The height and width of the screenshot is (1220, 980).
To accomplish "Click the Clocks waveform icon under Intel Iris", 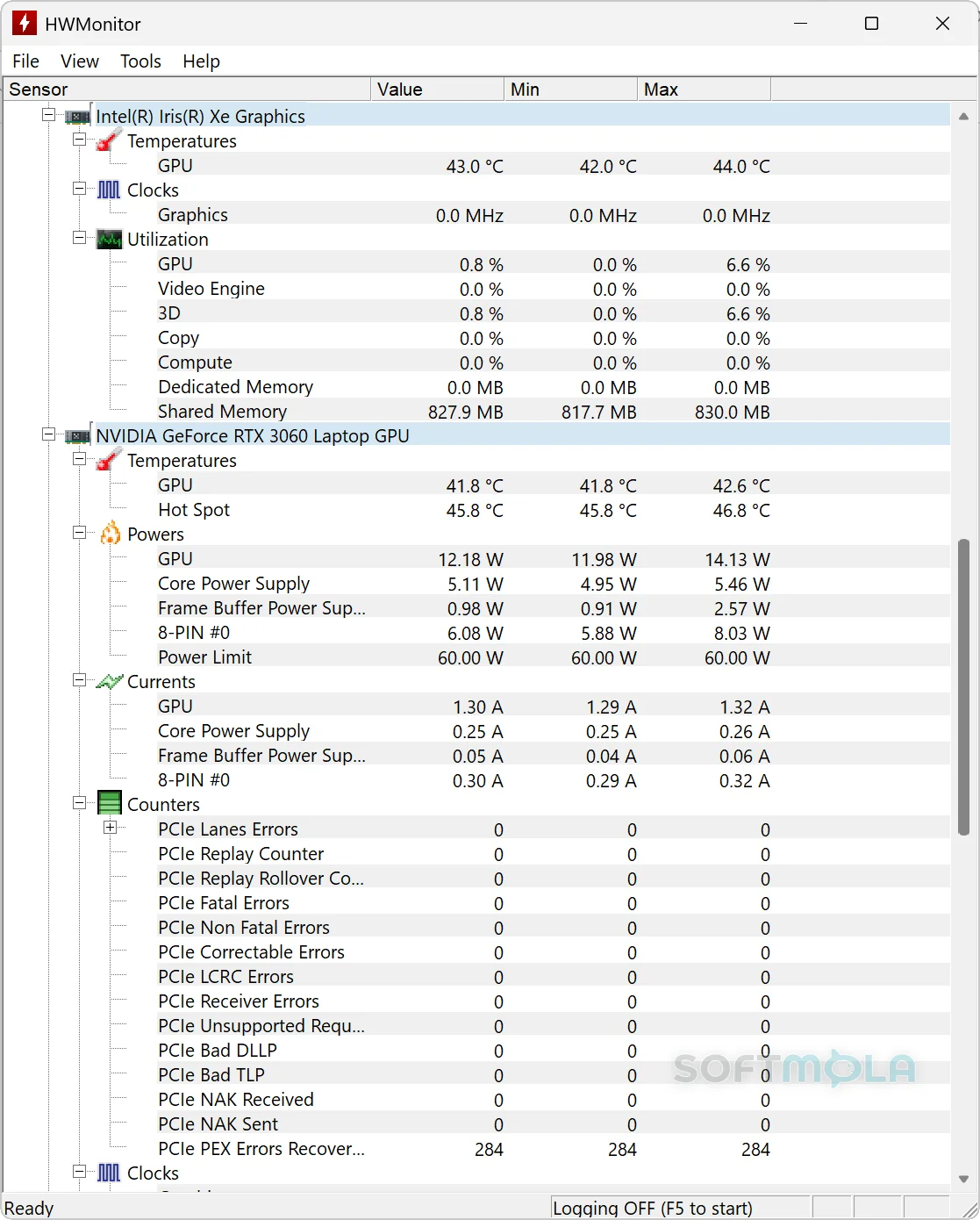I will click(109, 190).
